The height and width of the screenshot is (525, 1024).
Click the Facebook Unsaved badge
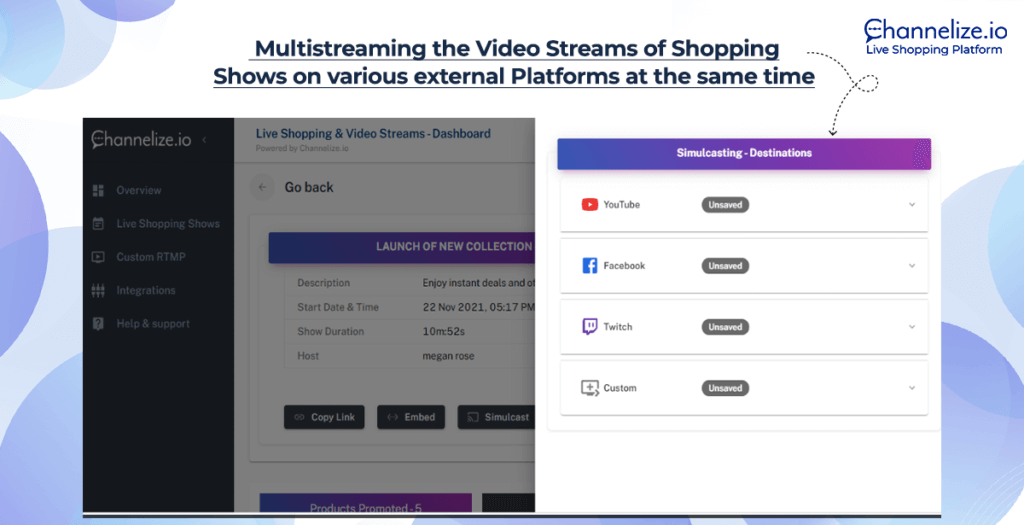click(x=725, y=266)
